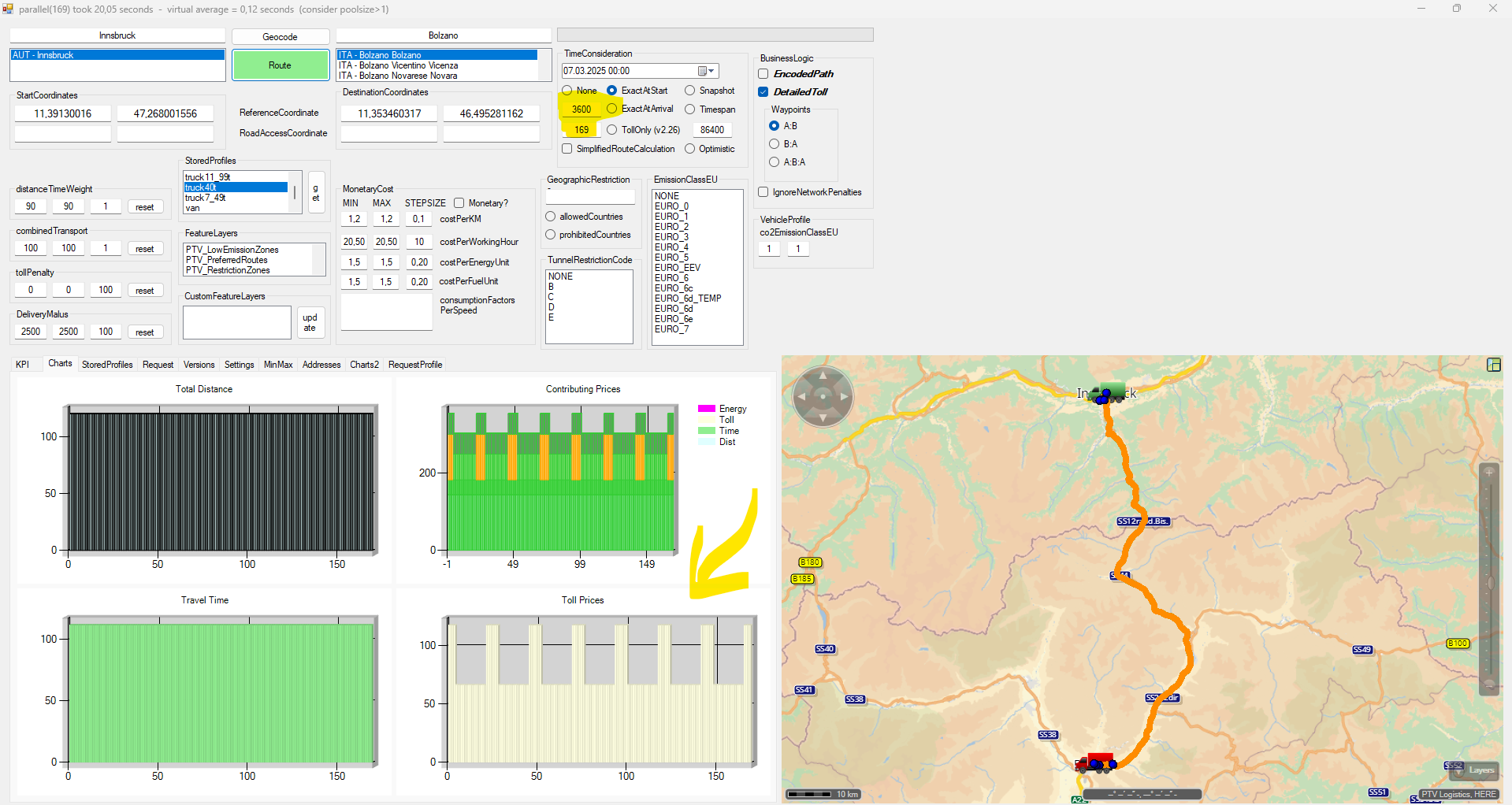
Task: Click the red truck destination marker
Action: point(1096,762)
